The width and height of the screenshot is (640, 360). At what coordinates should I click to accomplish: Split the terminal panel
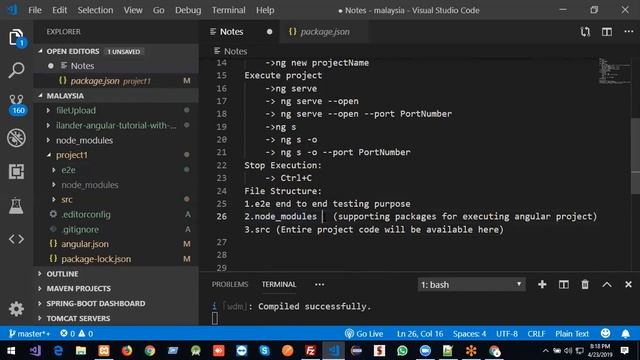[564, 284]
